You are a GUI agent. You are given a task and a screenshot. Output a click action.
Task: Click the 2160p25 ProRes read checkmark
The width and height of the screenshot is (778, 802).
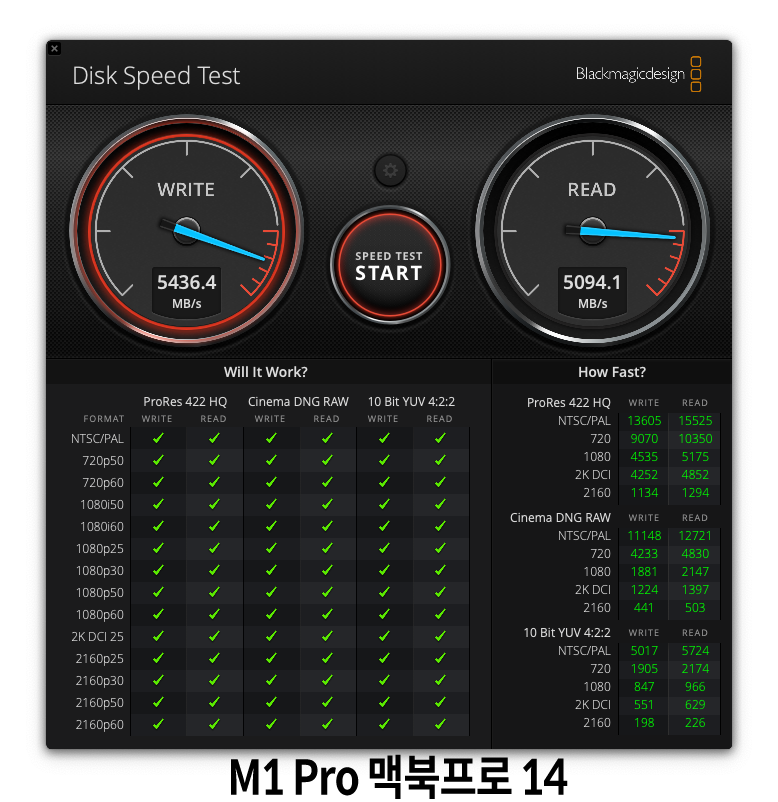[214, 658]
